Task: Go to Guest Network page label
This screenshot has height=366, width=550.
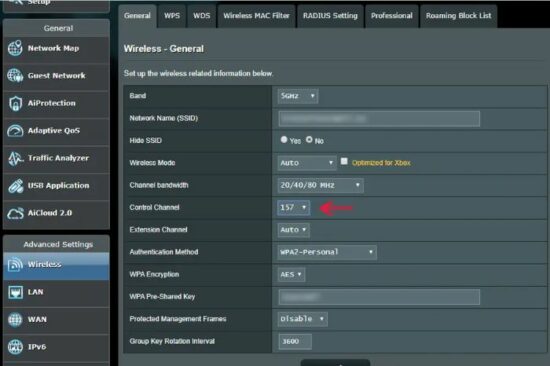Action: pyautogui.click(x=56, y=76)
